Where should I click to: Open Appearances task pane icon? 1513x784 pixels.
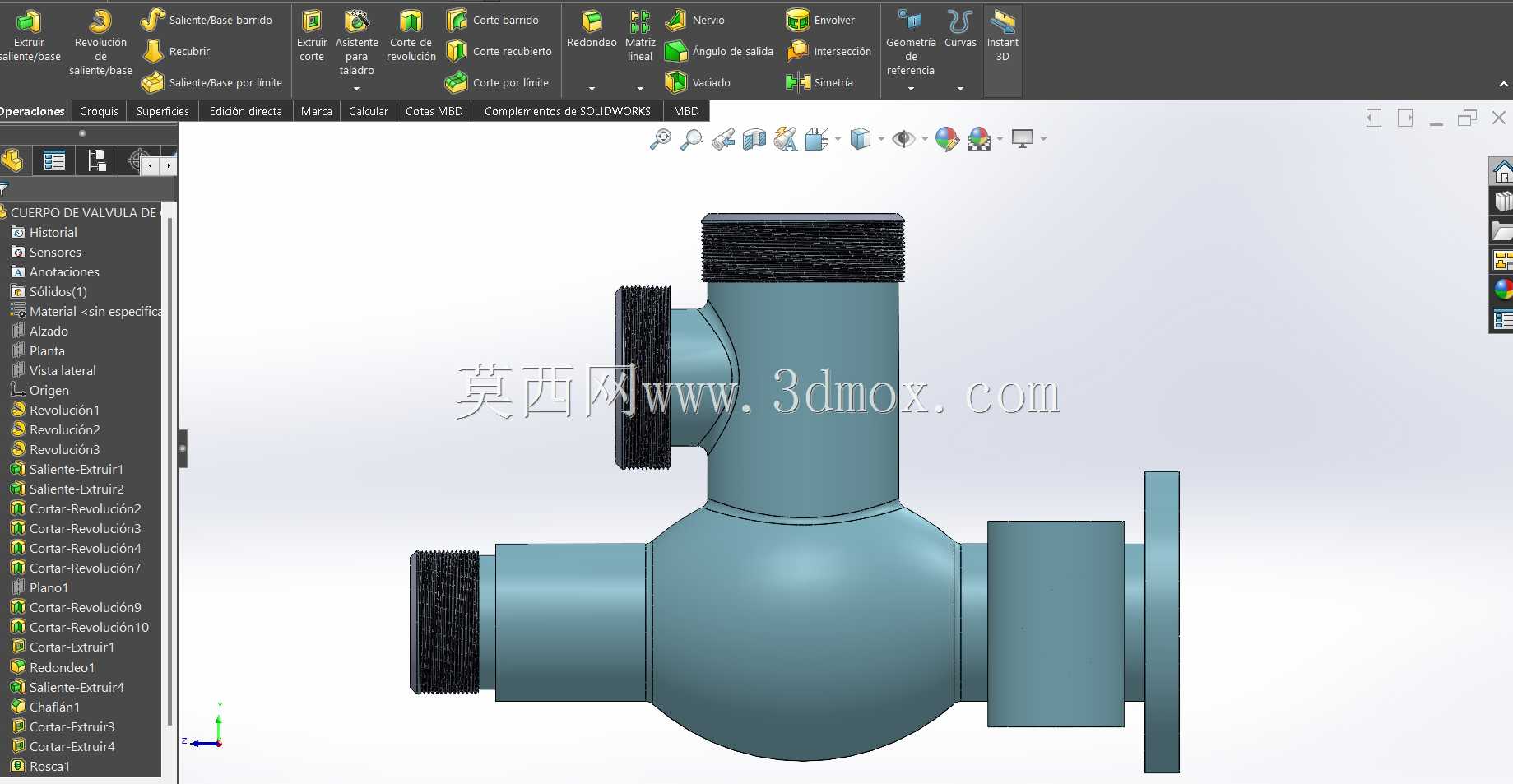[1501, 290]
